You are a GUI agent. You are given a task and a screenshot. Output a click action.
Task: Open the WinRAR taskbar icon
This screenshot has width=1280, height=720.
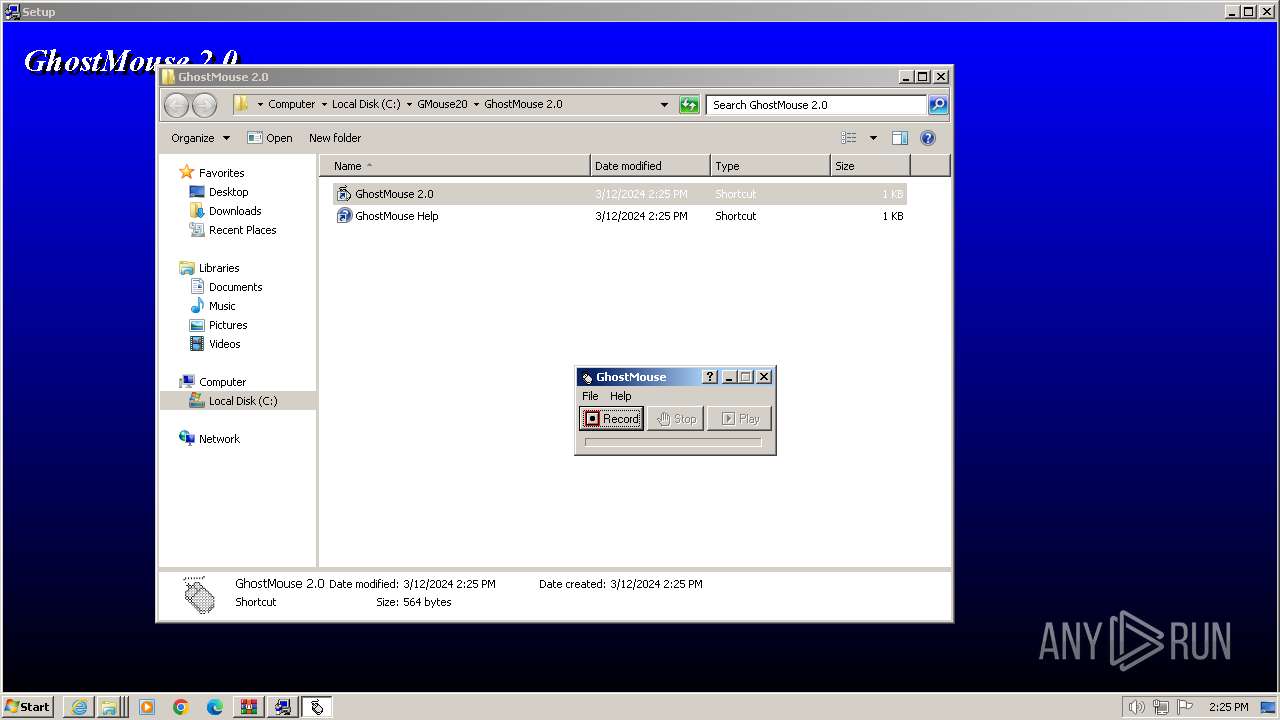click(249, 707)
